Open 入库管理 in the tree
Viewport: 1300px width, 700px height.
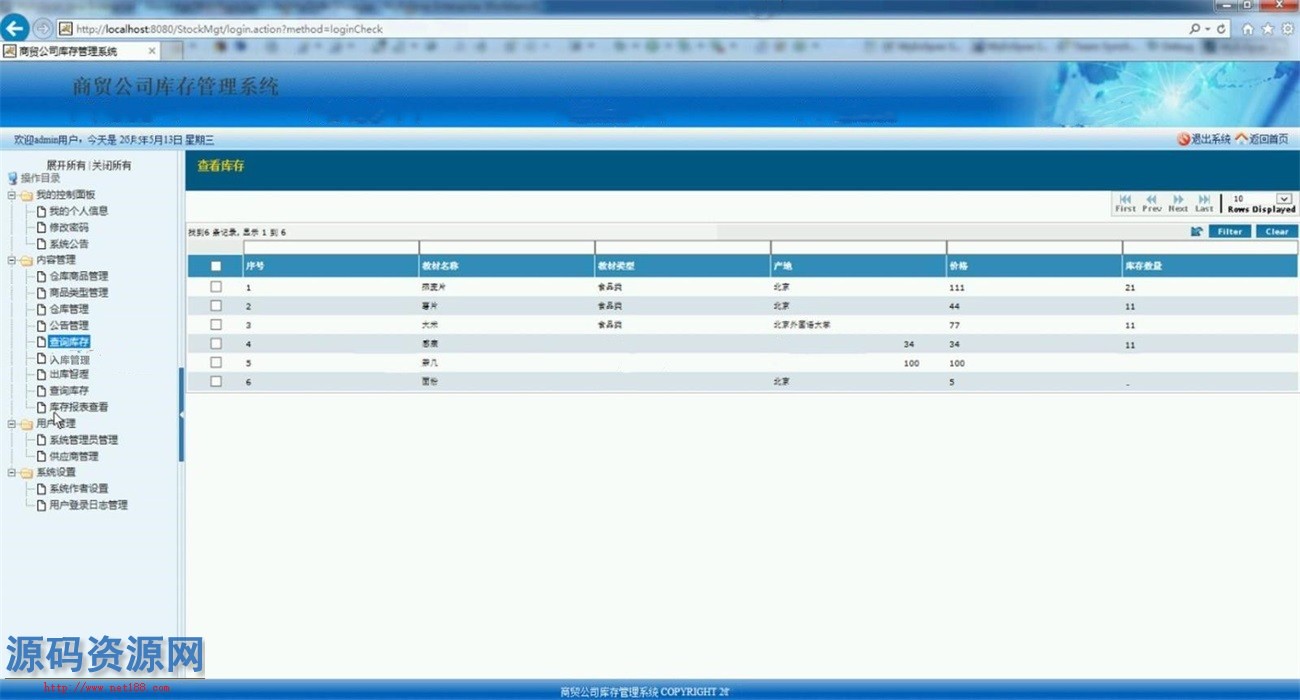(x=69, y=360)
